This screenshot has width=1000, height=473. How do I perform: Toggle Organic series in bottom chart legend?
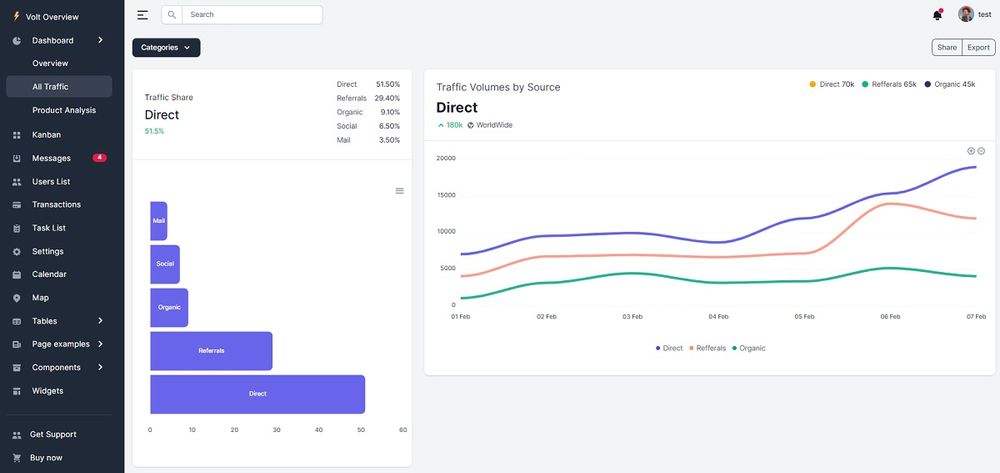tap(749, 348)
